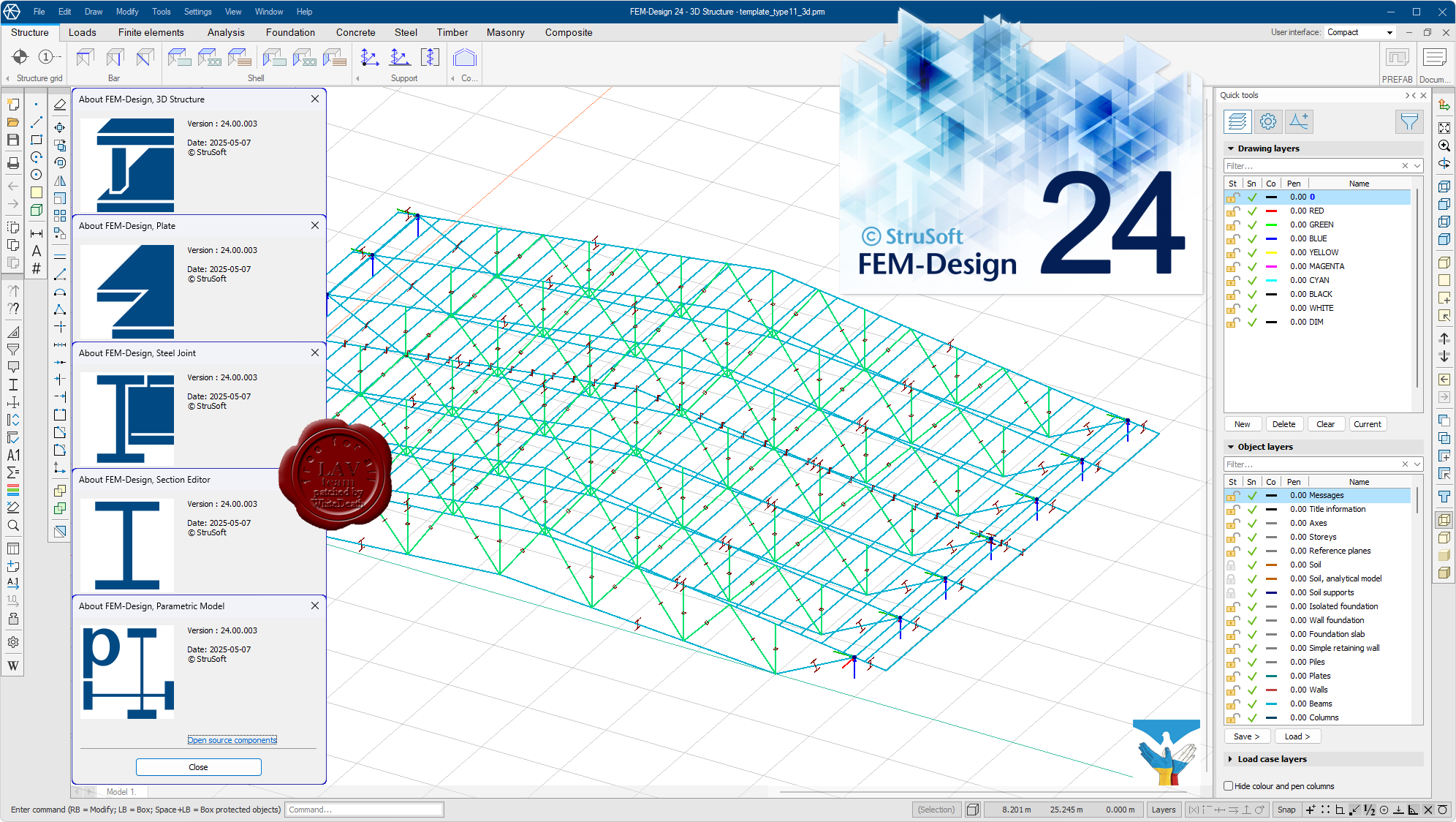
Task: Click the Snap button in status bar
Action: [1286, 810]
